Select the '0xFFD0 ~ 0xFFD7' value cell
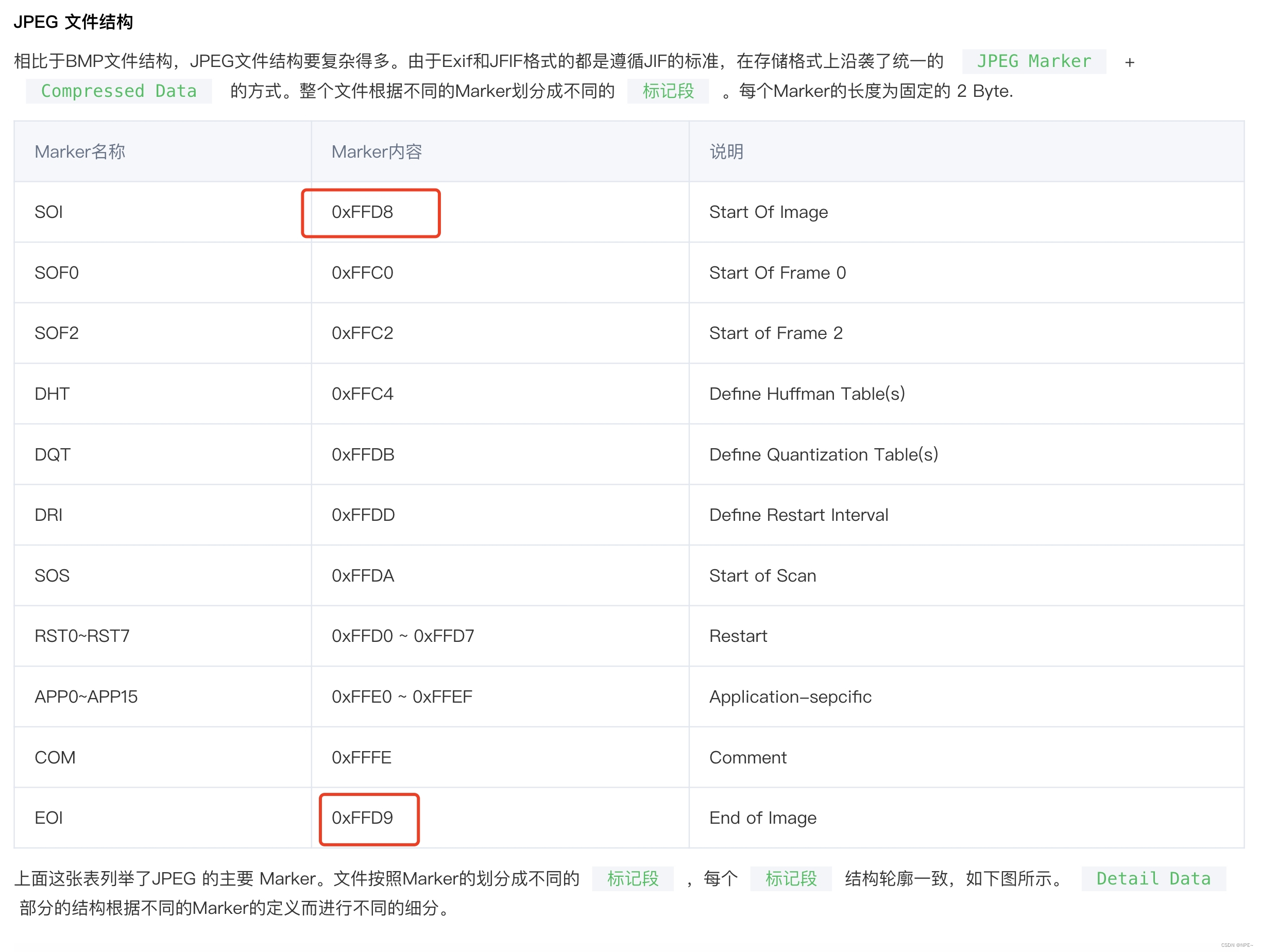Screen dimensions: 1261x952 click(500, 636)
